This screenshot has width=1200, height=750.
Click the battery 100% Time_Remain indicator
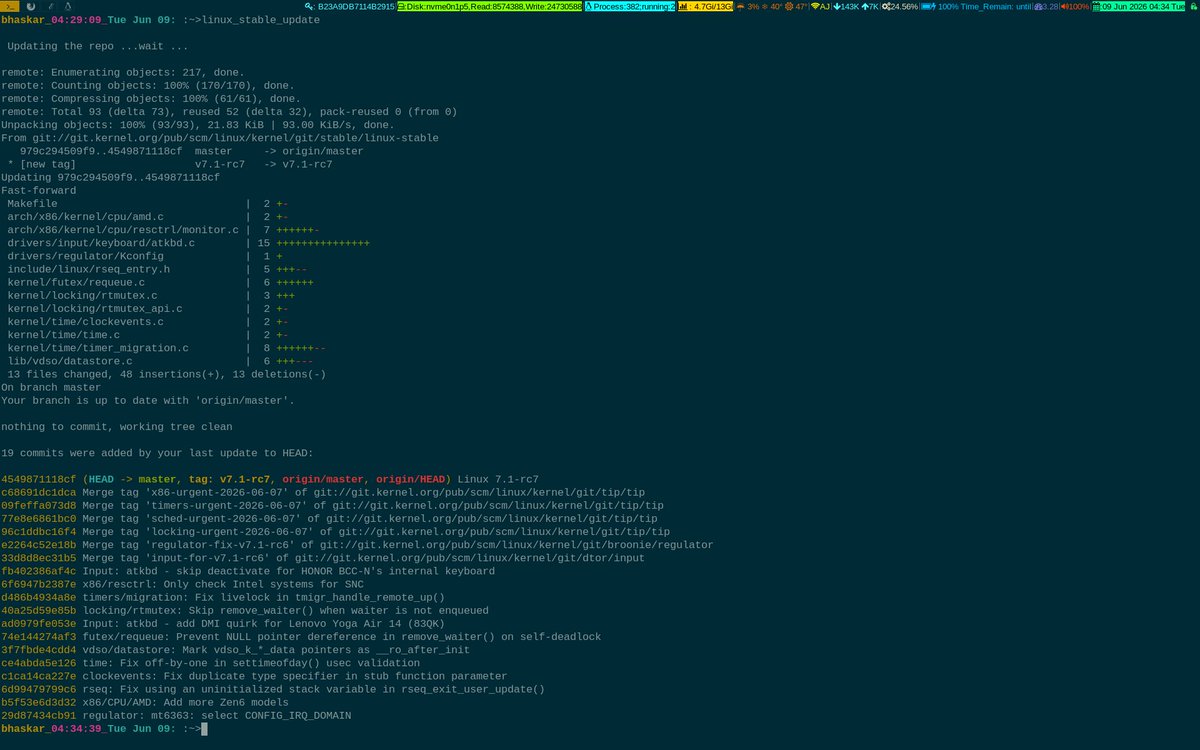click(976, 6)
